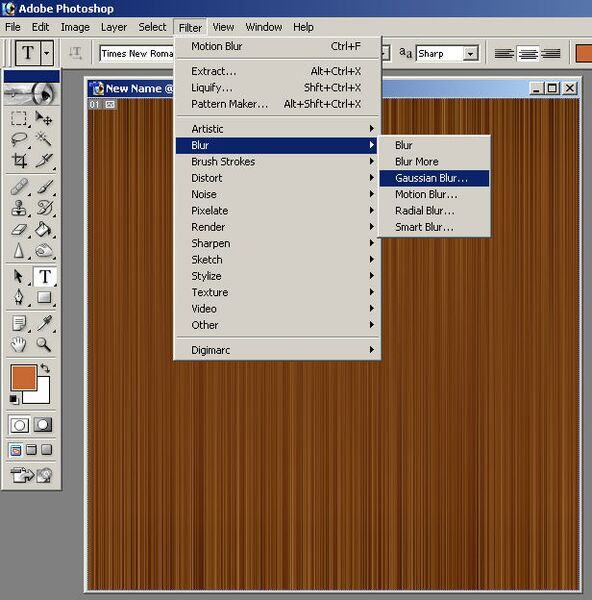Image resolution: width=592 pixels, height=600 pixels.
Task: Select the History Brush tool
Action: point(43,208)
